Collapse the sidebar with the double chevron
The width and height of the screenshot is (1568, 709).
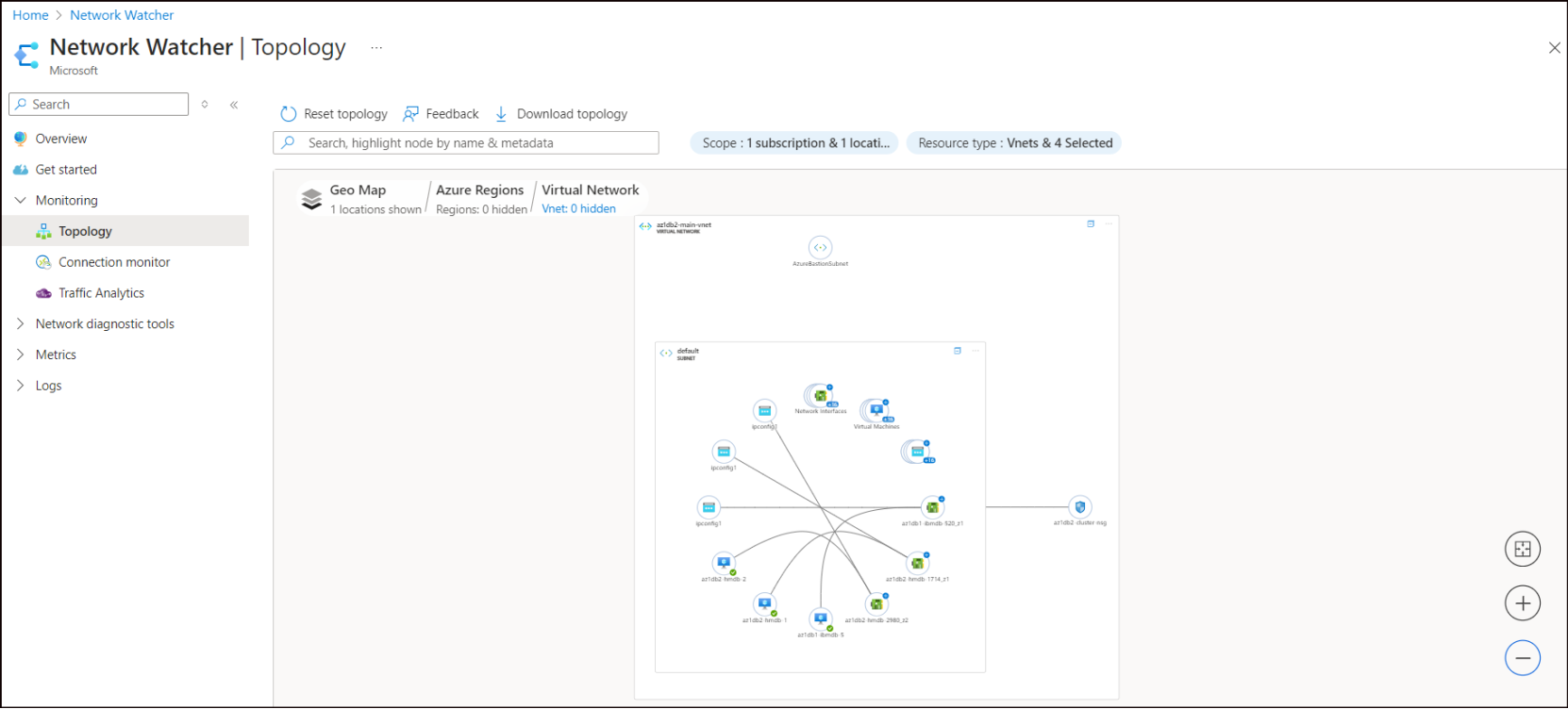(234, 105)
